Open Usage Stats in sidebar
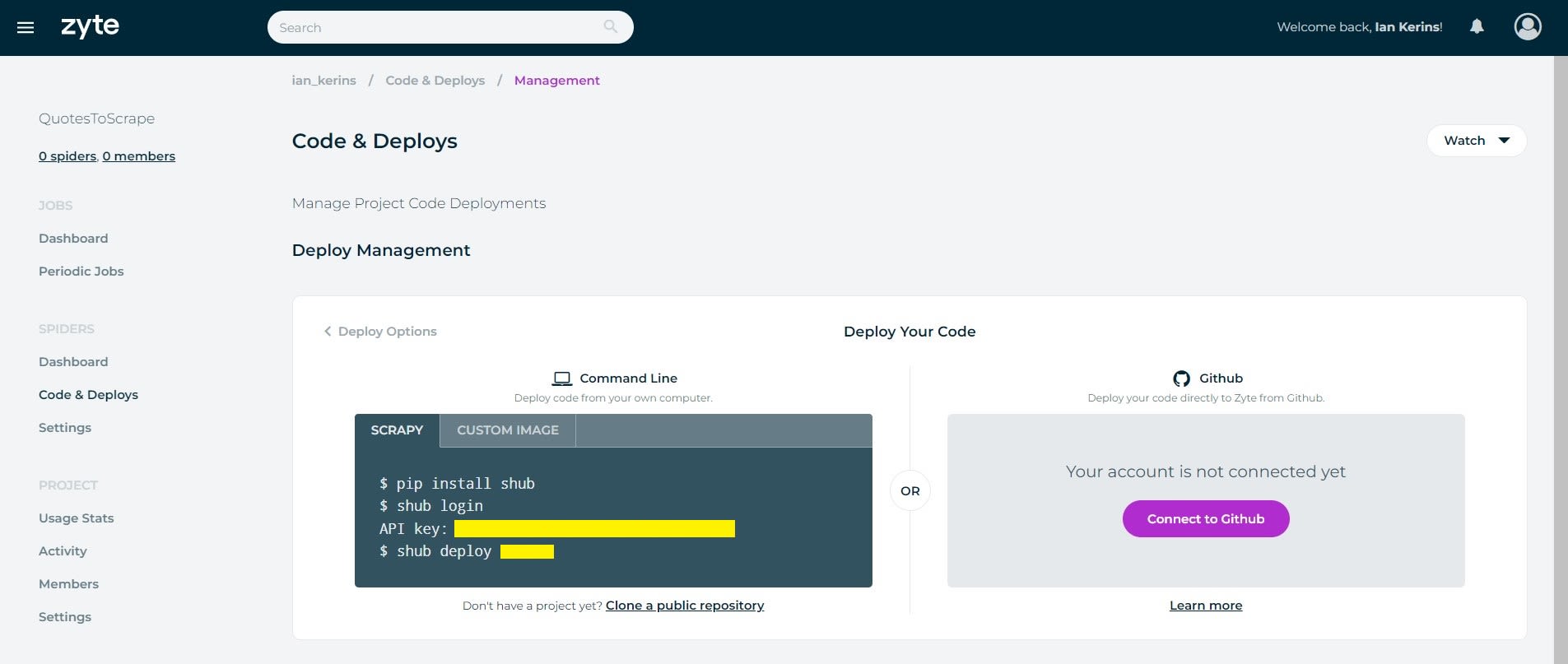Viewport: 1568px width, 664px height. pos(76,518)
